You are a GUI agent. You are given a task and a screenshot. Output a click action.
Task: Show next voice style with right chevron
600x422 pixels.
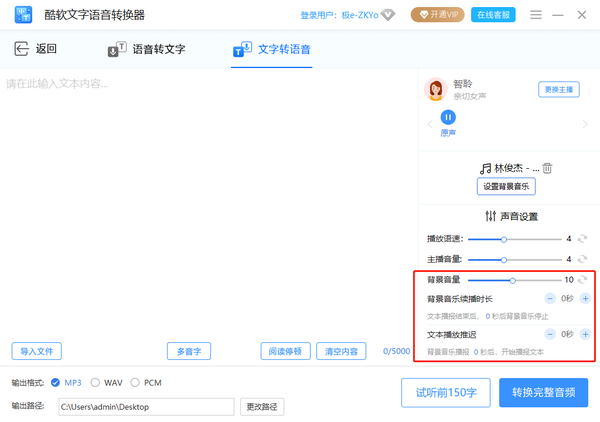585,124
